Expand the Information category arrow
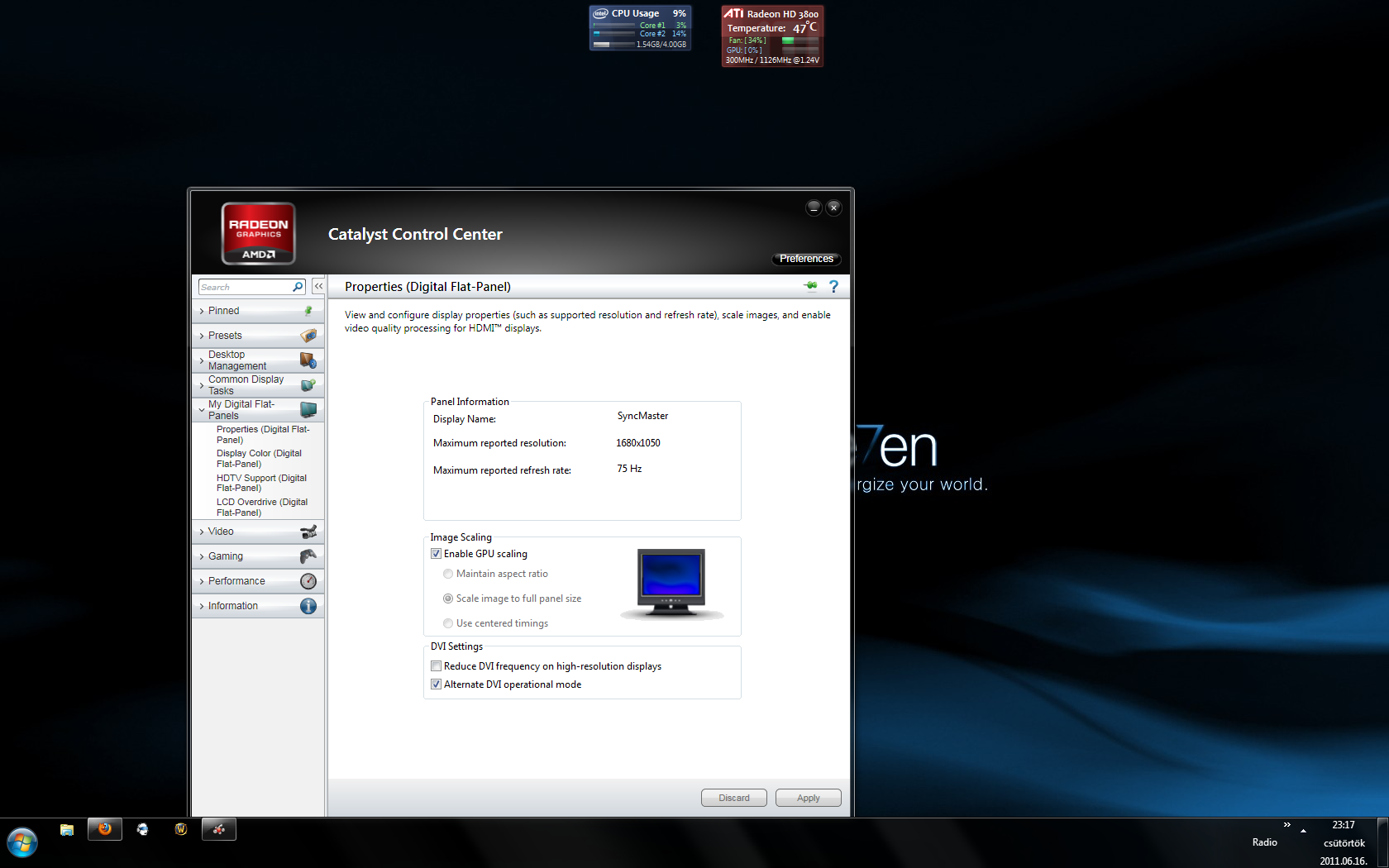Viewport: 1389px width, 868px height. 202,607
